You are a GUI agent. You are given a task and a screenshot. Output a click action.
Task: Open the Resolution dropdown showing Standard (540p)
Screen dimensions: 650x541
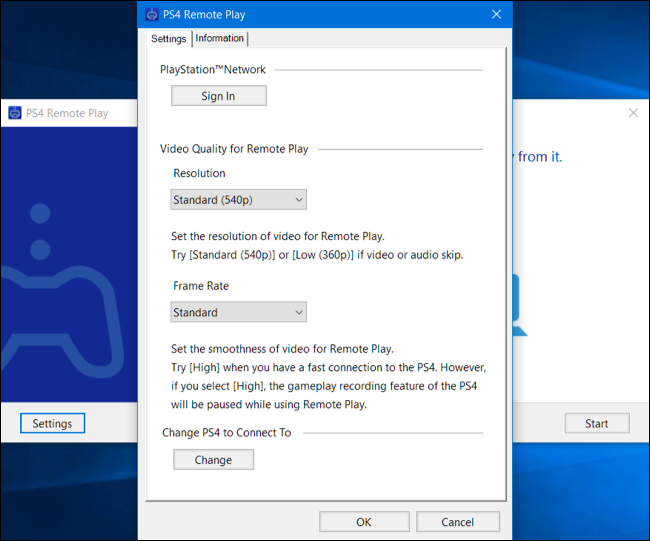pos(238,200)
